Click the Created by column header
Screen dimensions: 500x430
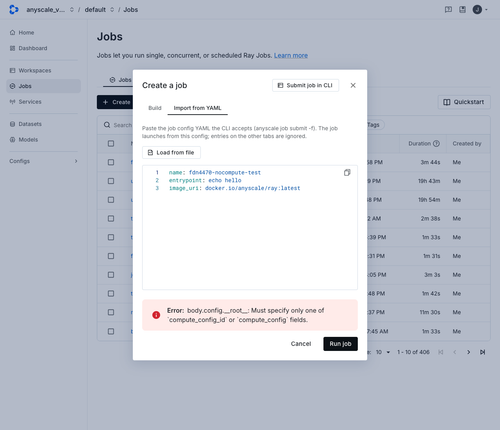(467, 144)
